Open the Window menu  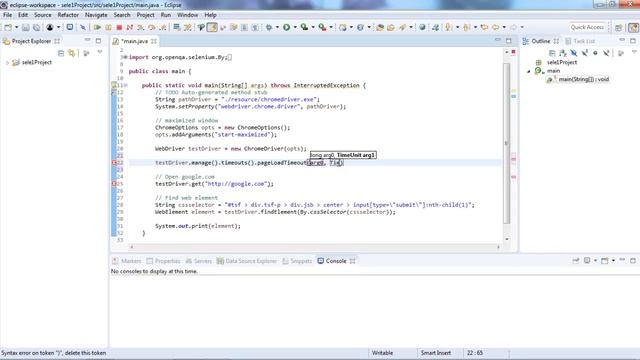pos(187,15)
